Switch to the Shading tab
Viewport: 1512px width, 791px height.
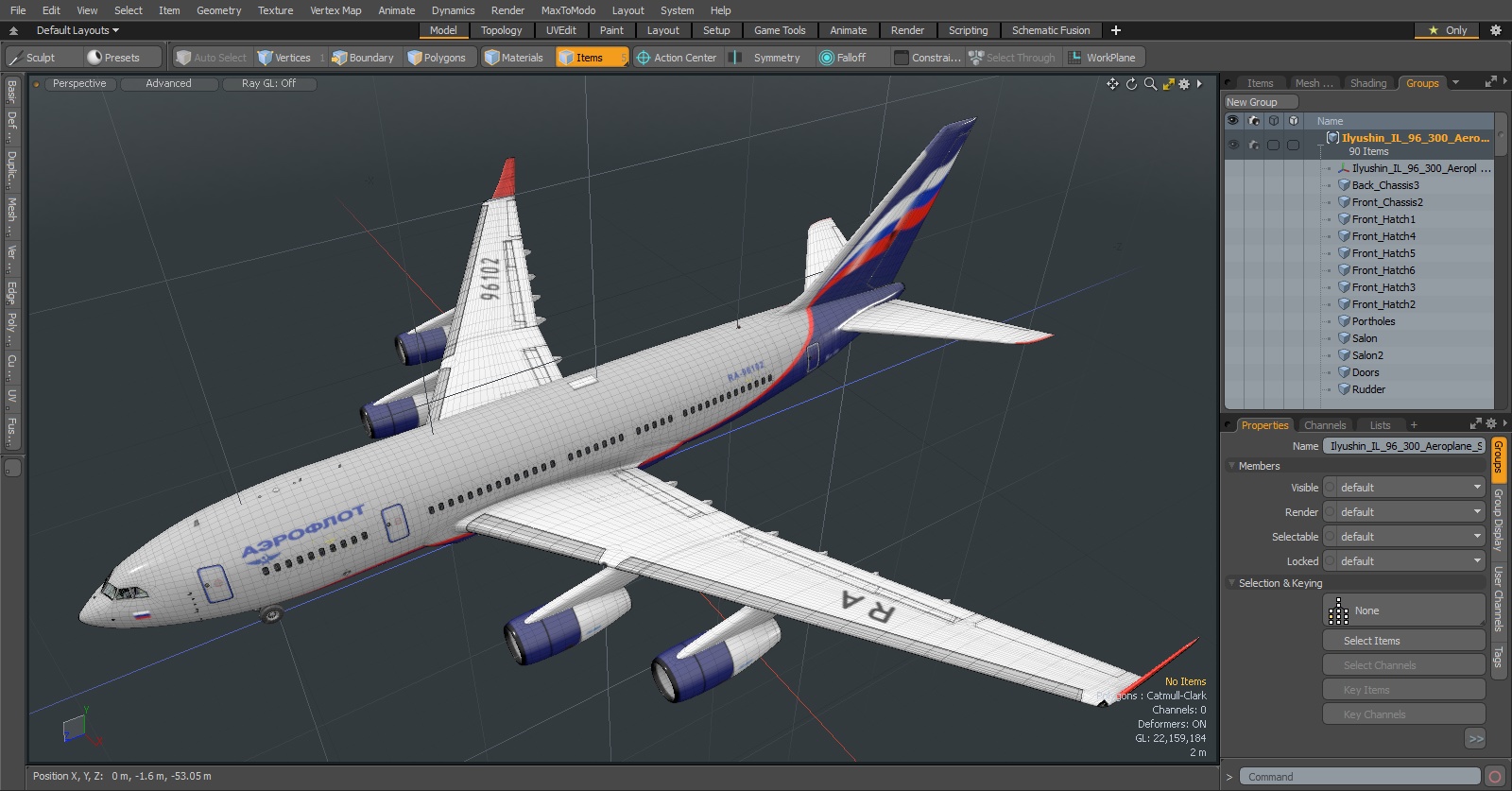tap(1367, 83)
